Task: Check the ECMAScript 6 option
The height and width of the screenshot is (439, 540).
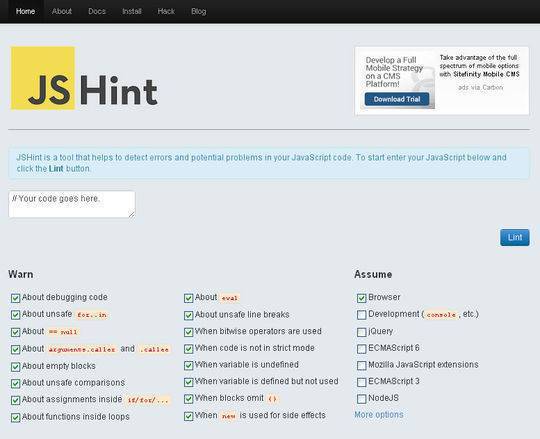Action: coord(361,349)
